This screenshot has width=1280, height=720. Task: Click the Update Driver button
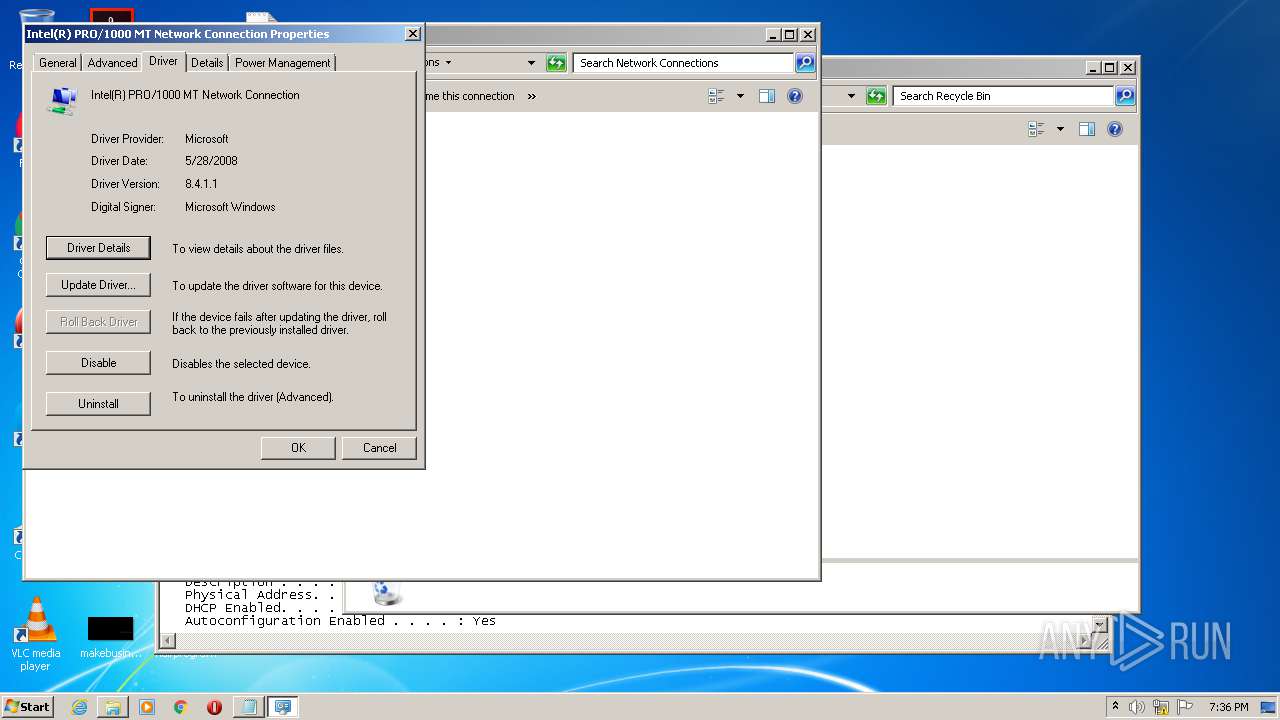98,285
